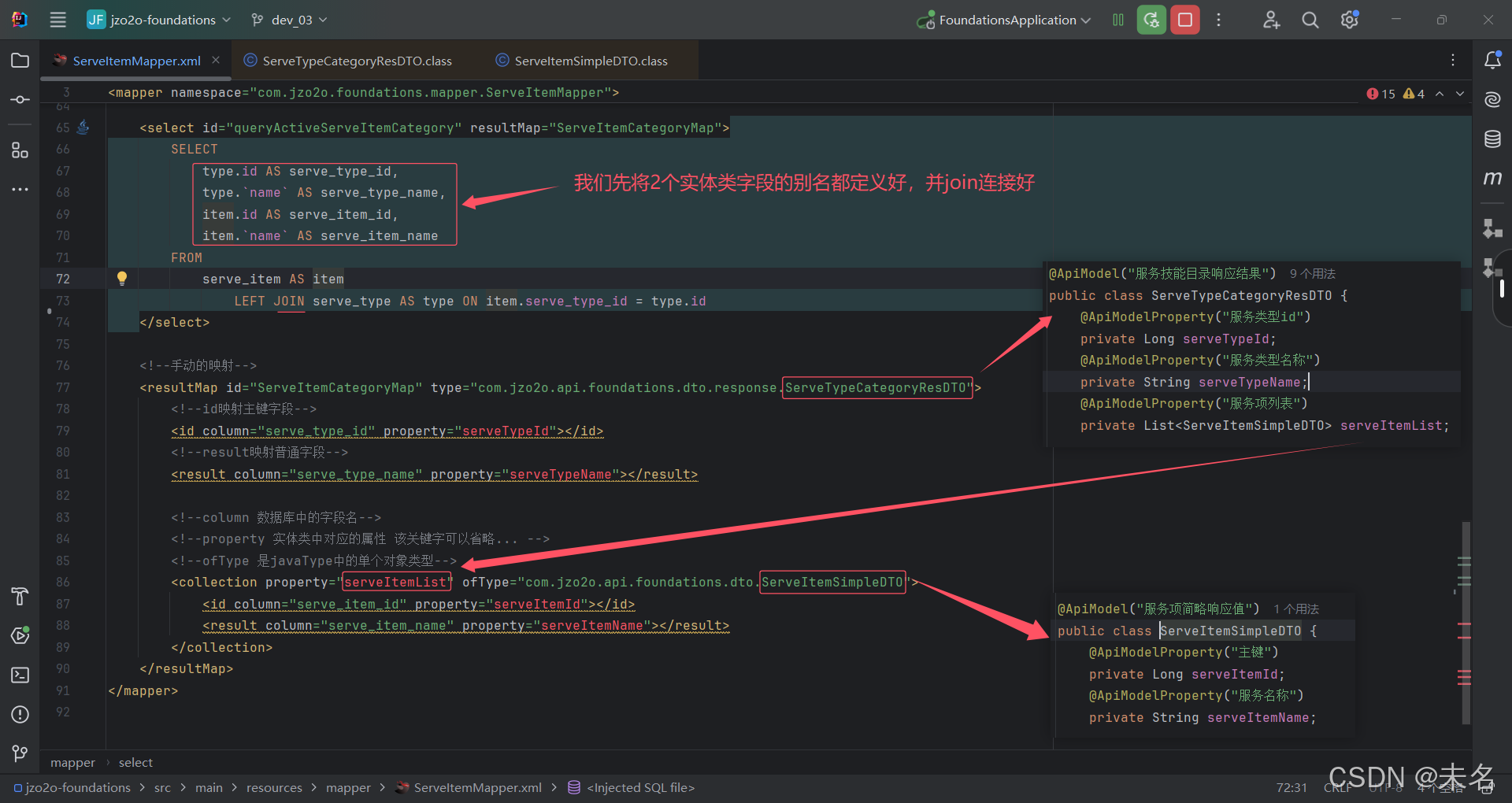1512x803 pixels.
Task: Open the Problems tool window
Action: tap(20, 715)
